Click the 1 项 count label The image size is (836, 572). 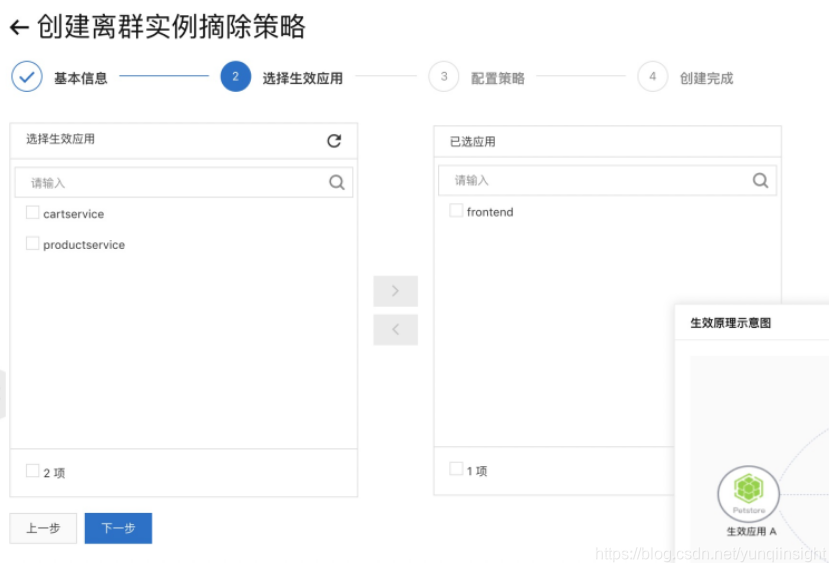point(477,471)
